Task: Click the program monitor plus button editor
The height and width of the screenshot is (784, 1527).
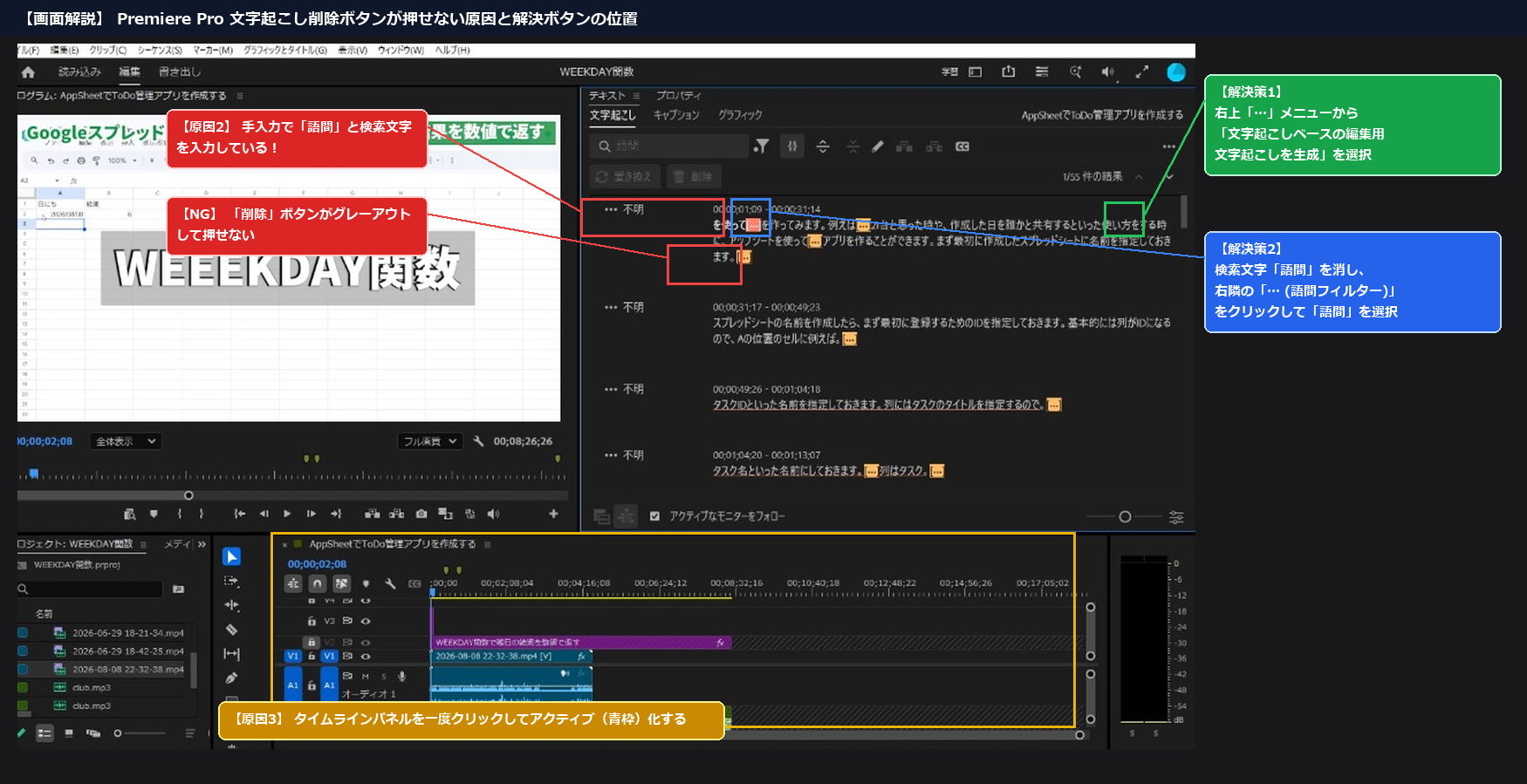Action: point(553,514)
